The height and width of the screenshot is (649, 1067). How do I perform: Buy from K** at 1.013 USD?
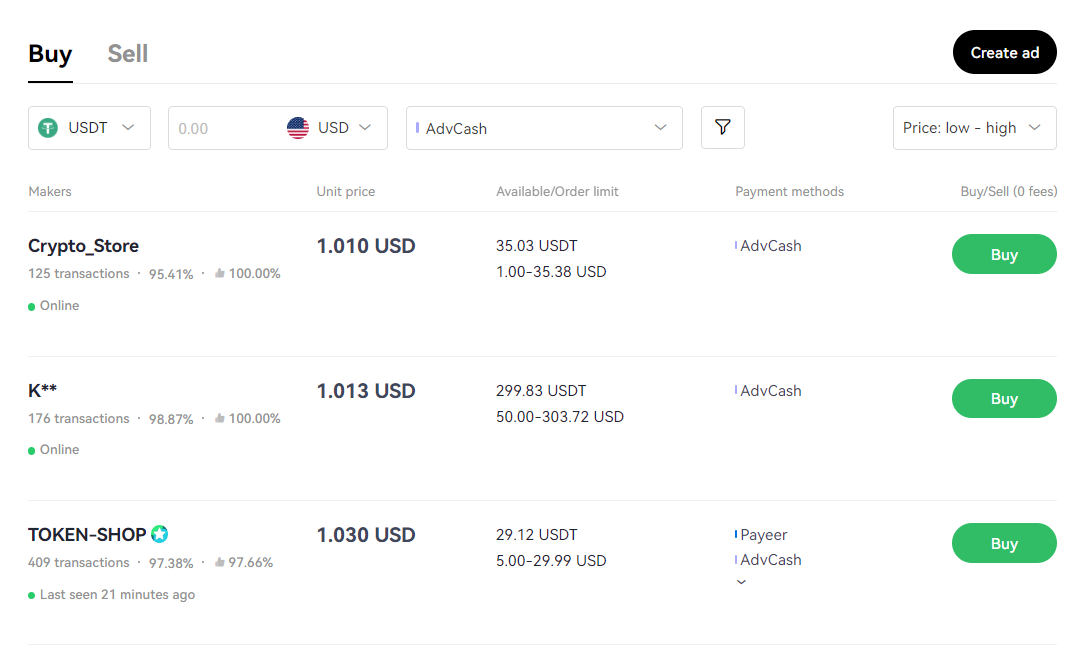(1004, 399)
